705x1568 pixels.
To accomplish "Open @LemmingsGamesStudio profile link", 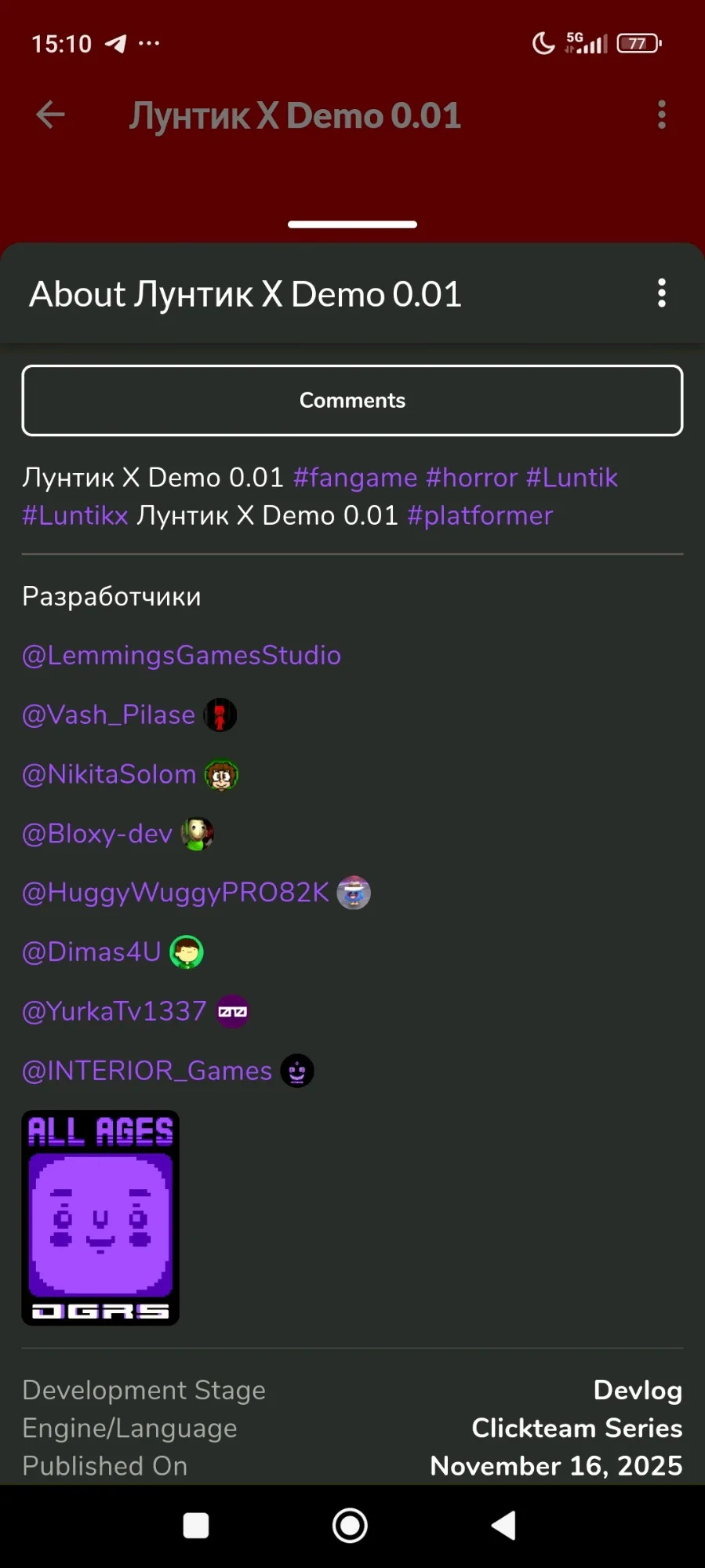I will (182, 655).
